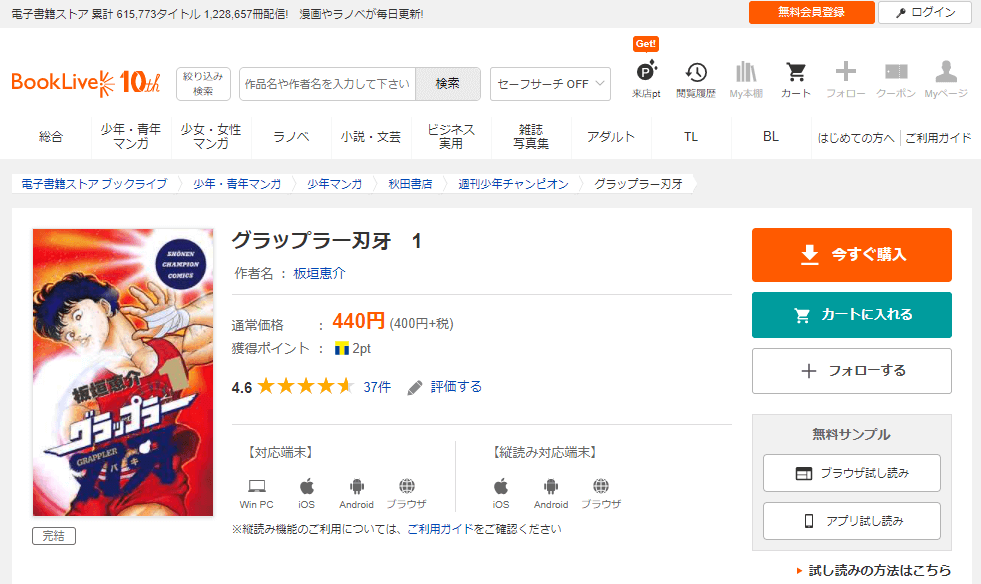Open the 来店pt points icon
Image resolution: width=981 pixels, height=584 pixels.
646,73
